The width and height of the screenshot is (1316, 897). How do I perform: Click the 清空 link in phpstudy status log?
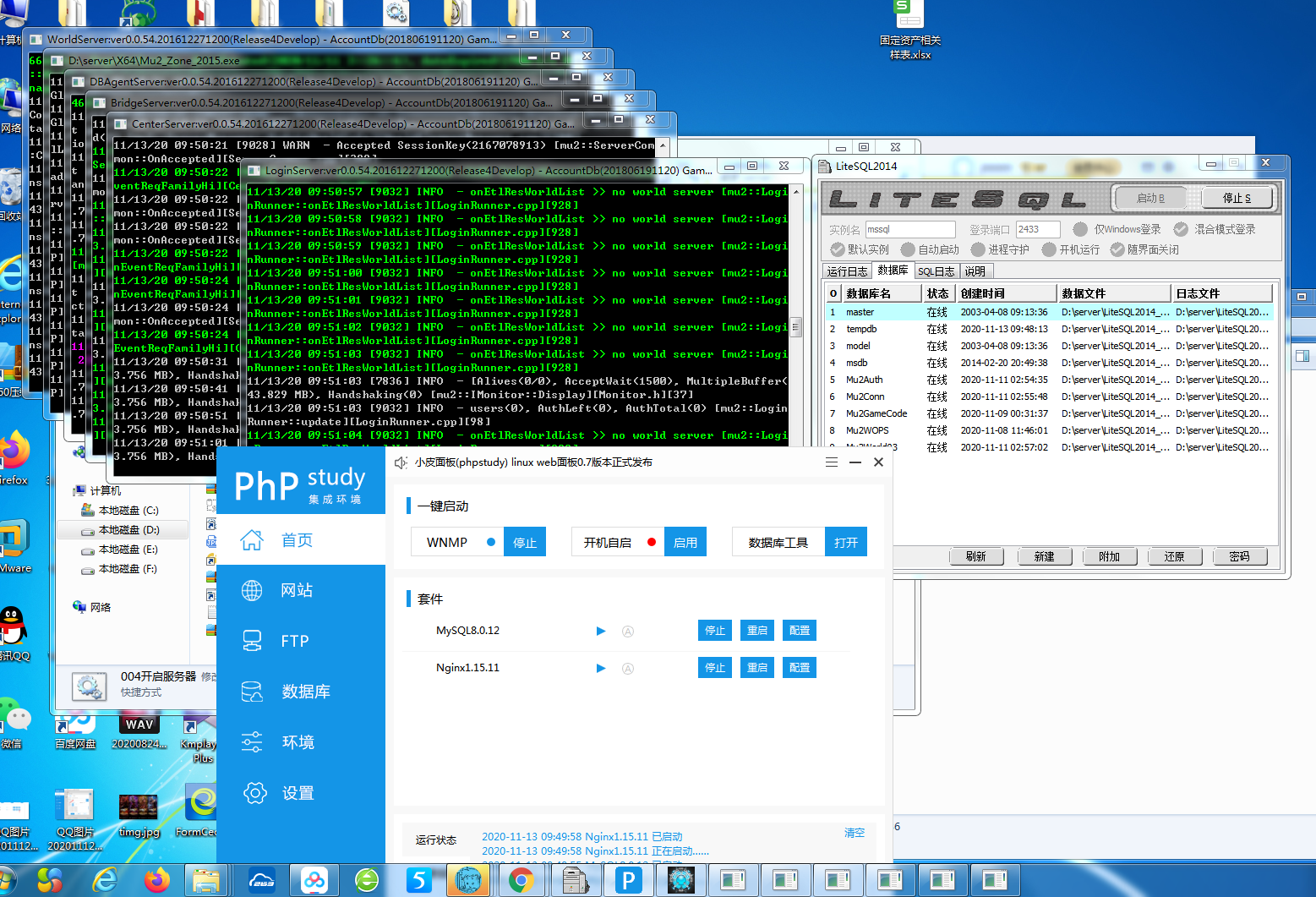(855, 833)
